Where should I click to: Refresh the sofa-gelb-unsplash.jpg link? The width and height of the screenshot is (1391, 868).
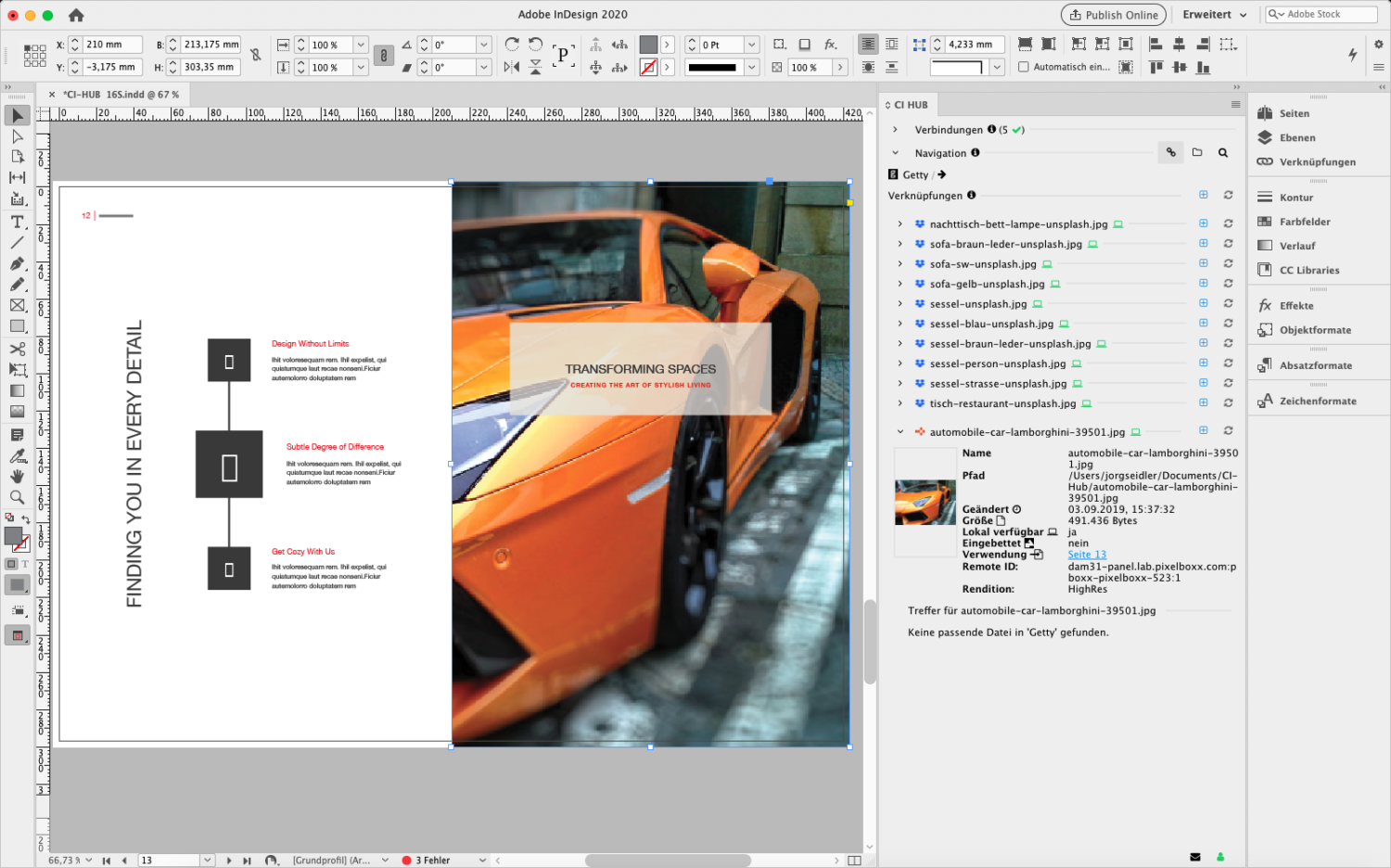[1228, 284]
